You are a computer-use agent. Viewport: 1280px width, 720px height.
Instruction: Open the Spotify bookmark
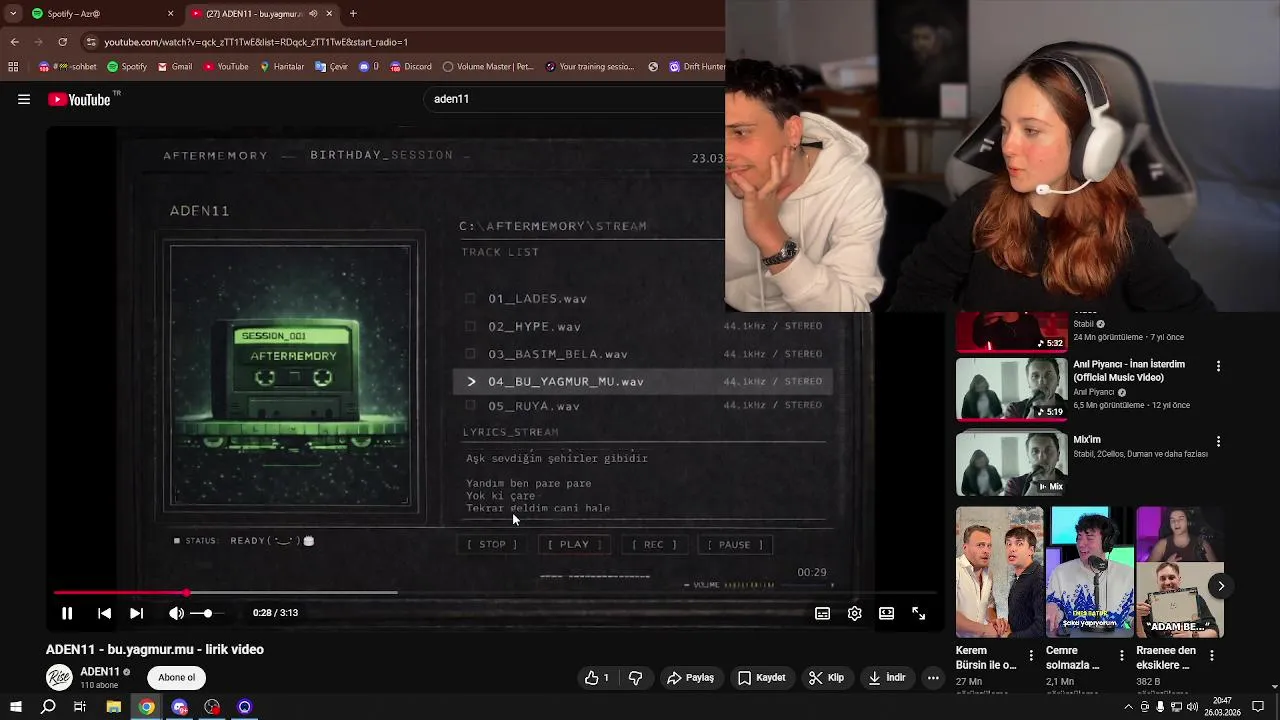127,67
